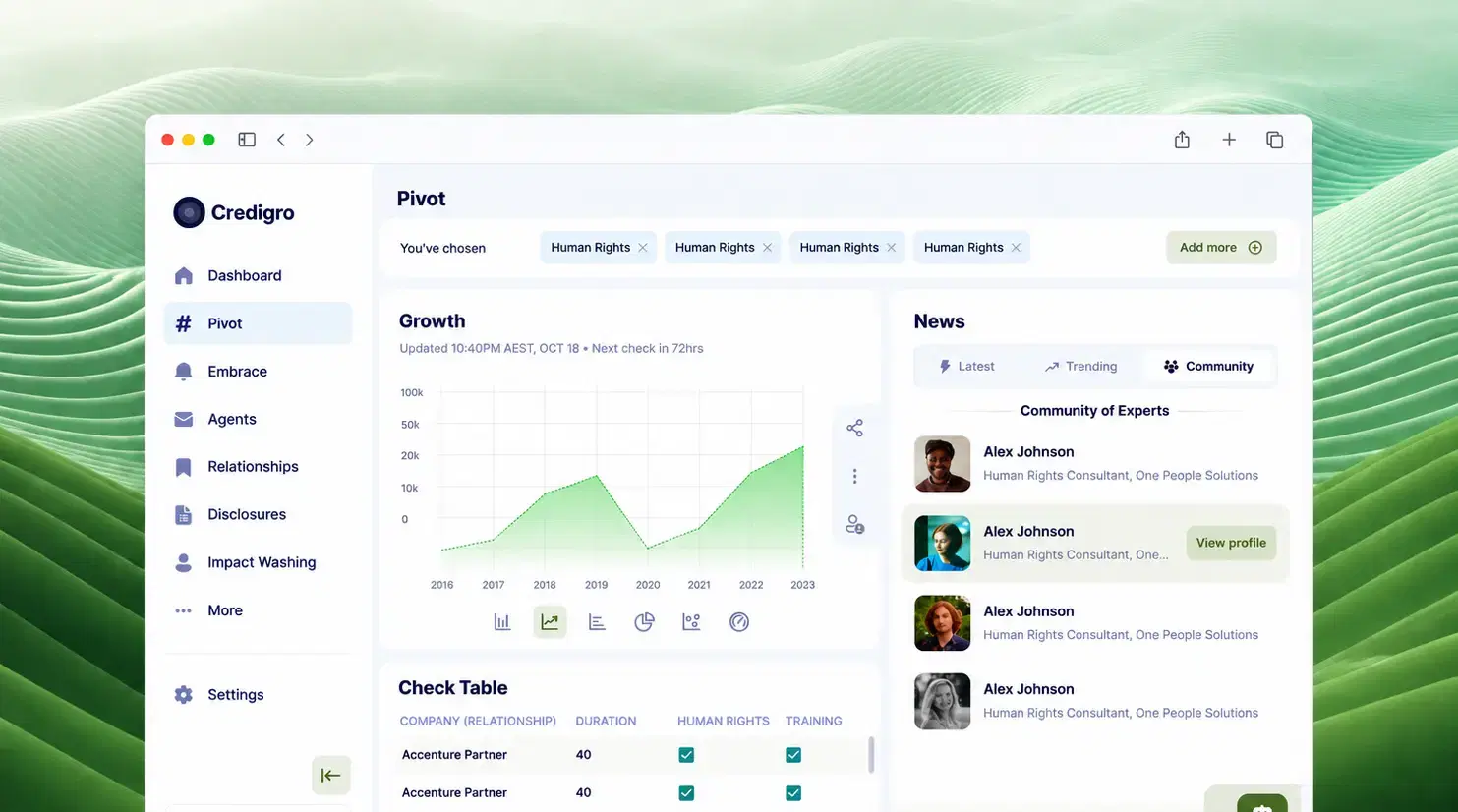Share the Growth chart
Viewport: 1458px width, 812px height.
click(854, 428)
